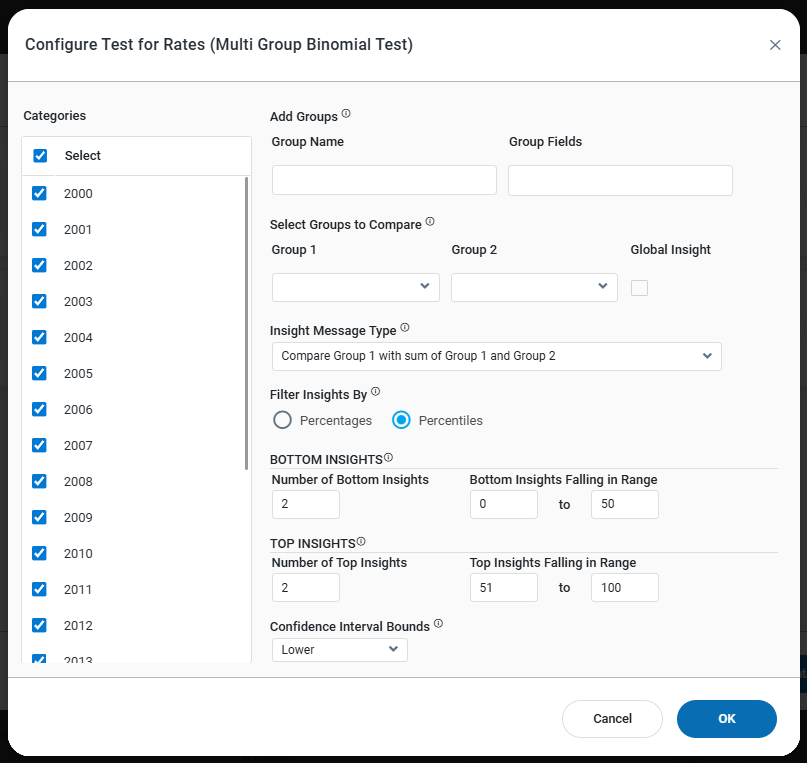
Task: Click info icon next to TOP INSIGHTS
Action: click(x=361, y=541)
